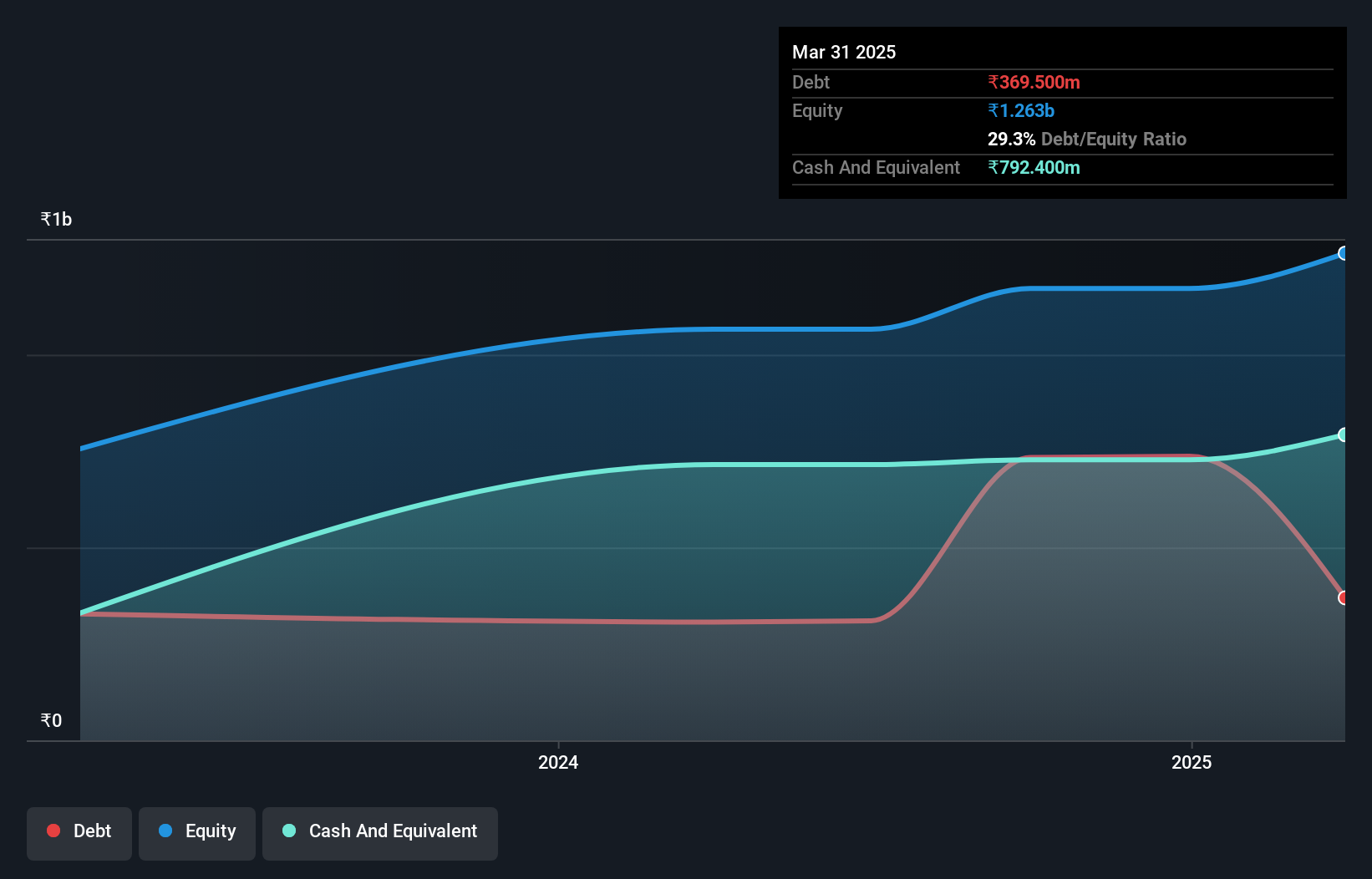Click the ₹0 y-axis label

pyautogui.click(x=51, y=720)
